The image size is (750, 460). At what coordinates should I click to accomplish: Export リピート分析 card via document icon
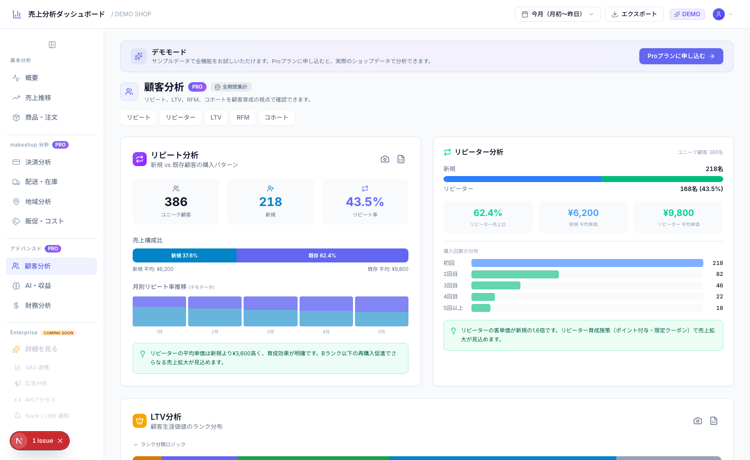coord(401,159)
